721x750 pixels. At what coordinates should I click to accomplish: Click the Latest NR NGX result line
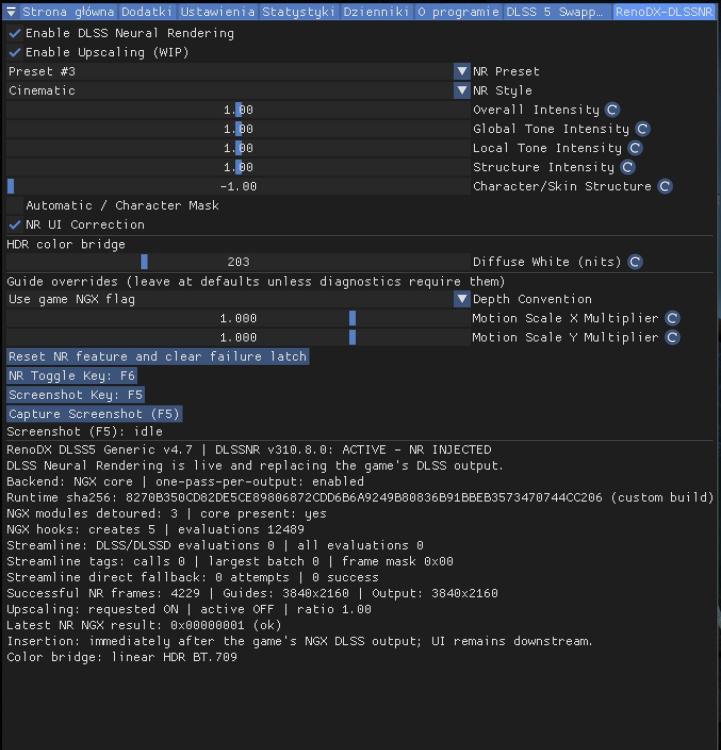point(144,625)
